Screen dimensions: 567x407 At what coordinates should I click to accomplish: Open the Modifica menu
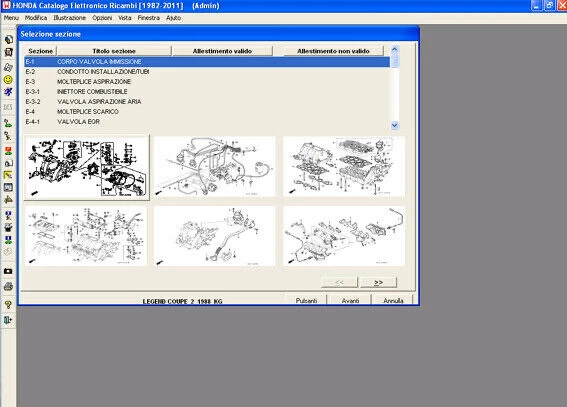coord(36,18)
